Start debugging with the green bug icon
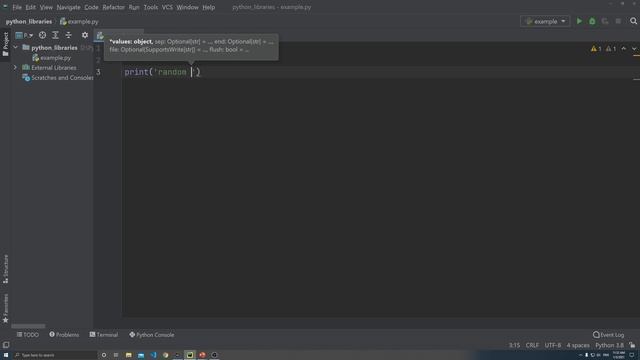The image size is (640, 360). (x=592, y=21)
